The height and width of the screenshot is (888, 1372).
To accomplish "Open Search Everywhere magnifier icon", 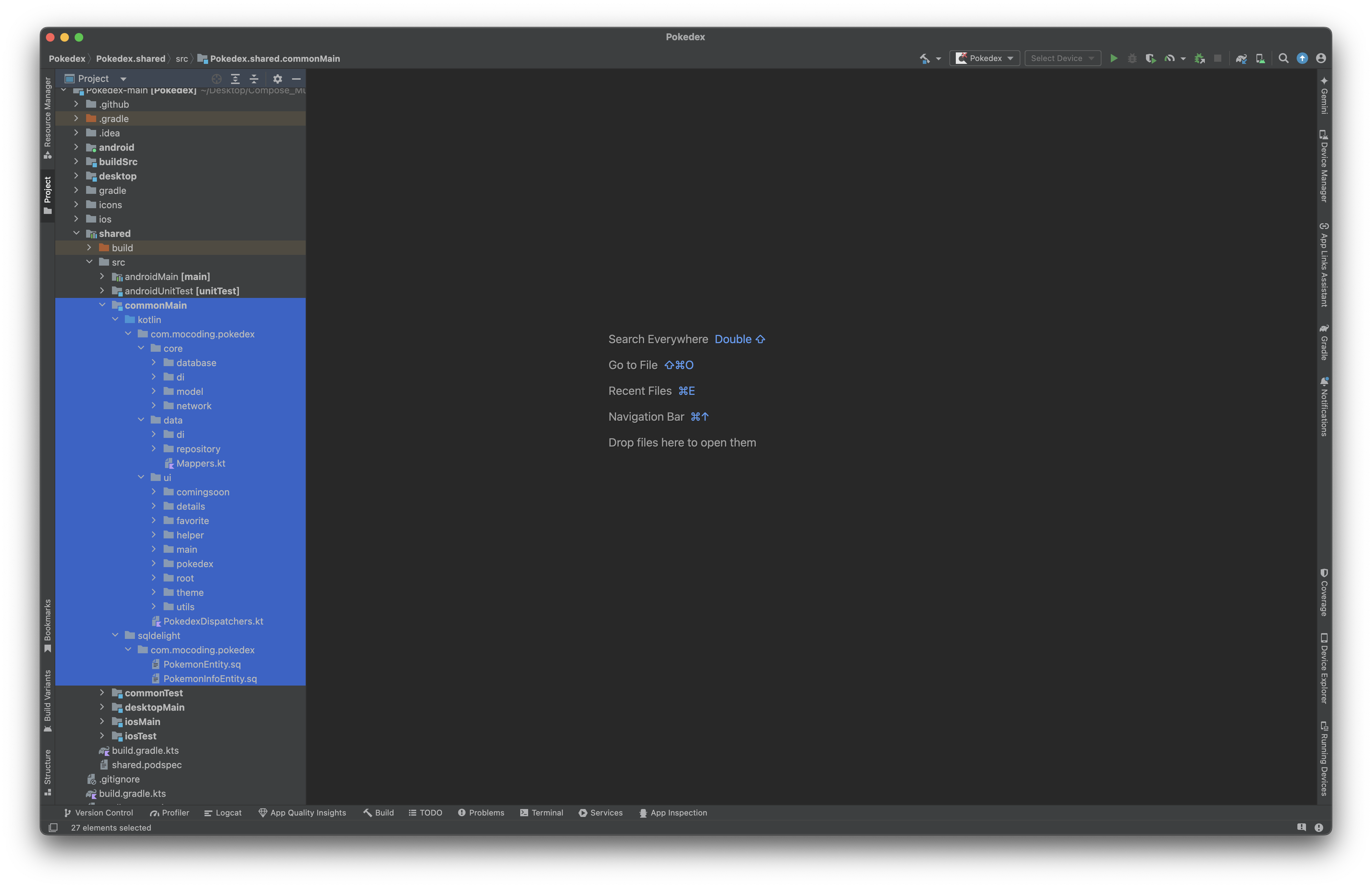I will tap(1283, 58).
